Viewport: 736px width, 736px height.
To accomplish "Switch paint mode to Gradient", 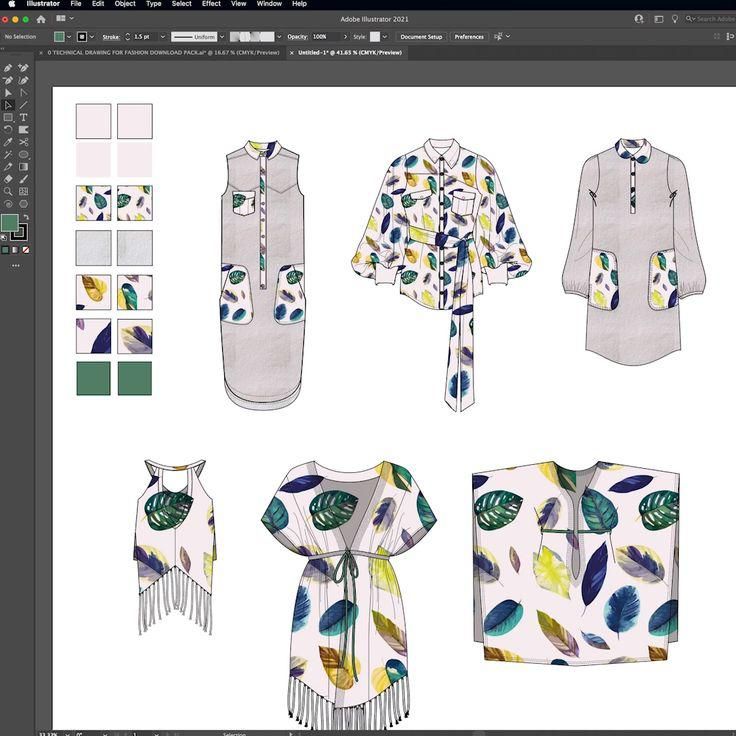I will tap(15, 250).
